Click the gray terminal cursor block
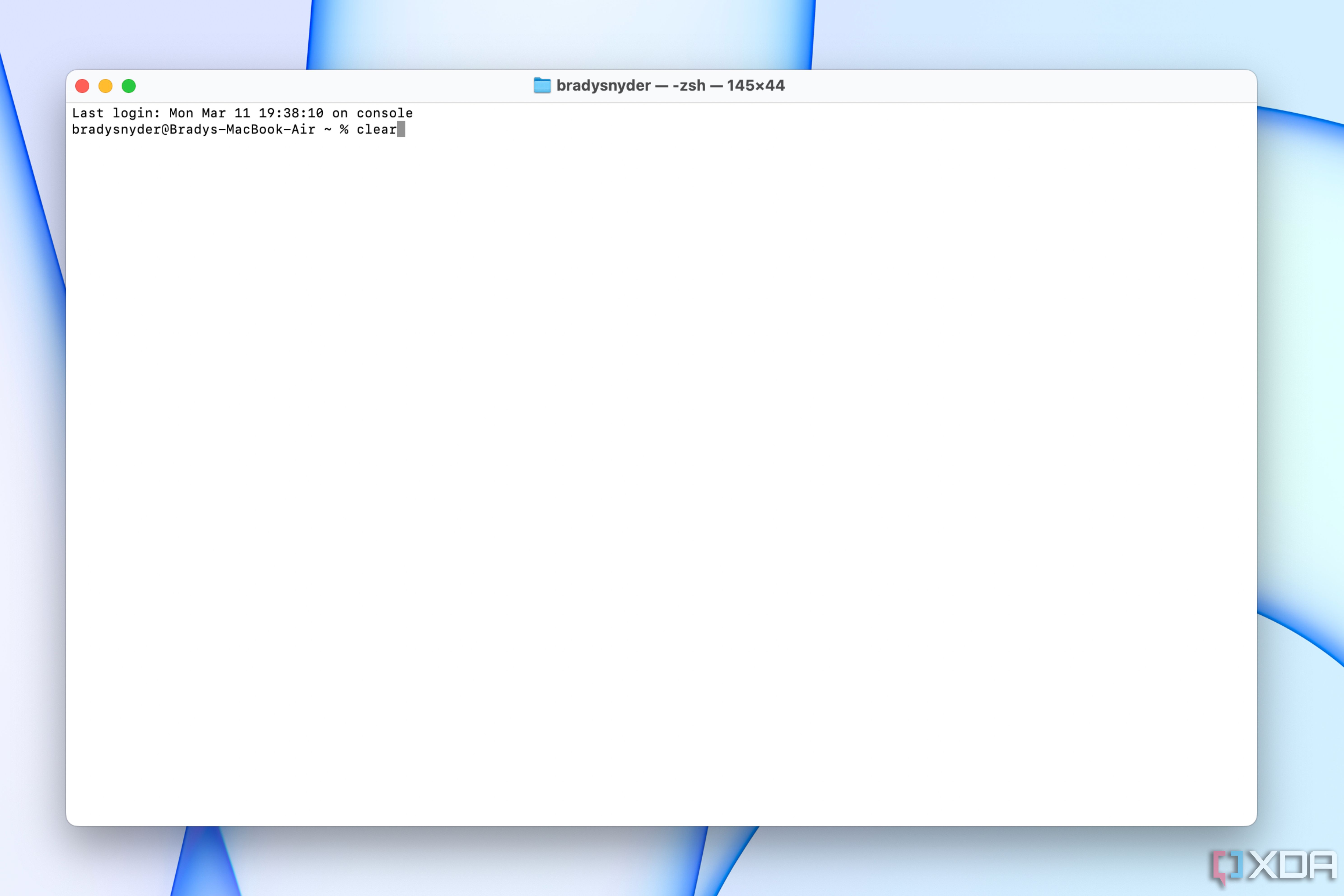Screen dimensions: 1344x896 [x=401, y=129]
